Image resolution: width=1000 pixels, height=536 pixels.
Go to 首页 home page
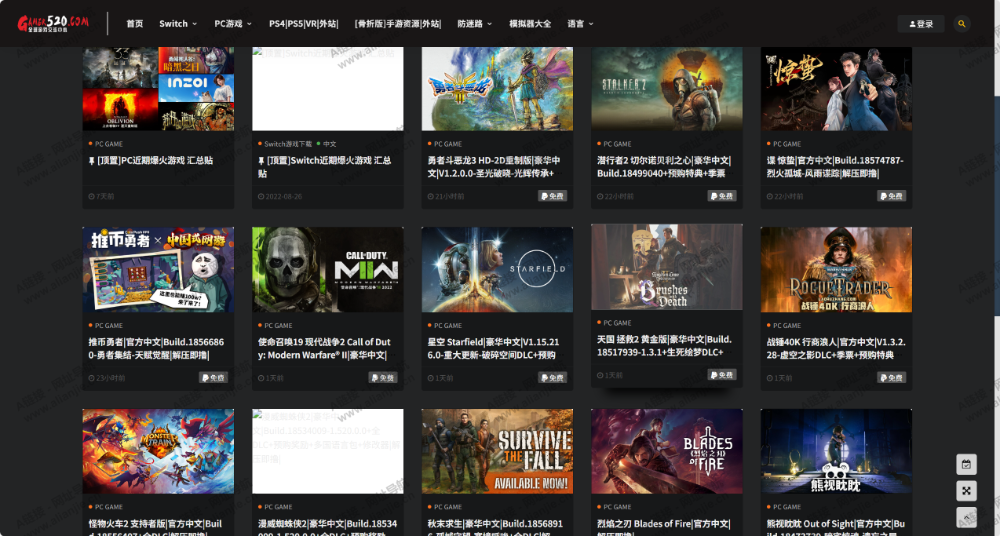tap(135, 24)
